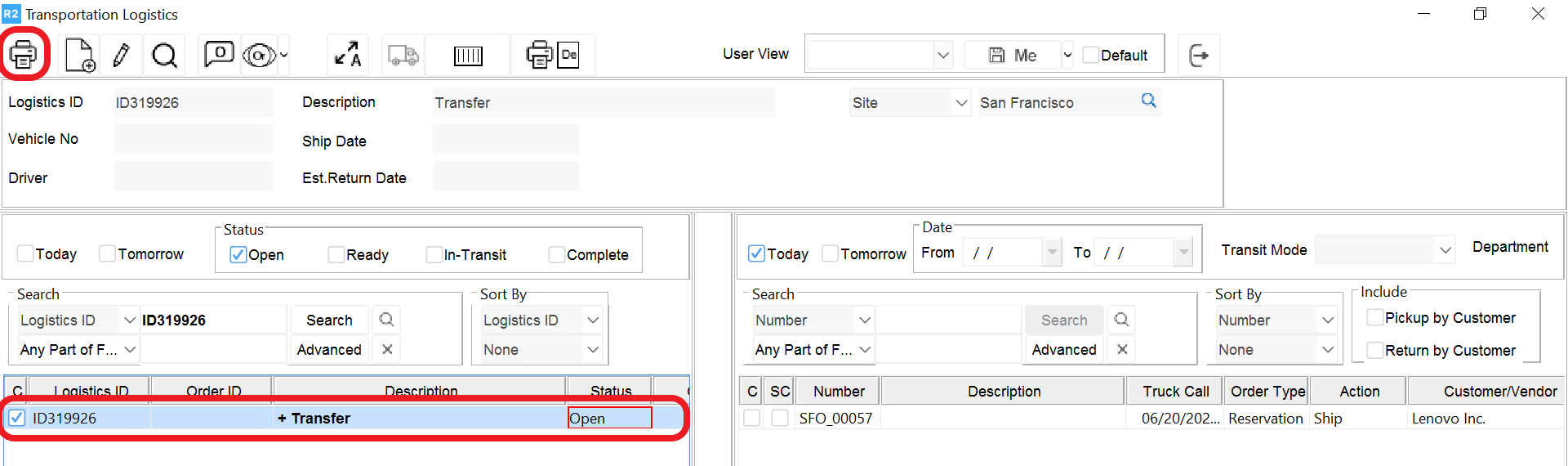Viewport: 1568px width, 466px height.
Task: Click the resize font icon
Action: pyautogui.click(x=348, y=55)
